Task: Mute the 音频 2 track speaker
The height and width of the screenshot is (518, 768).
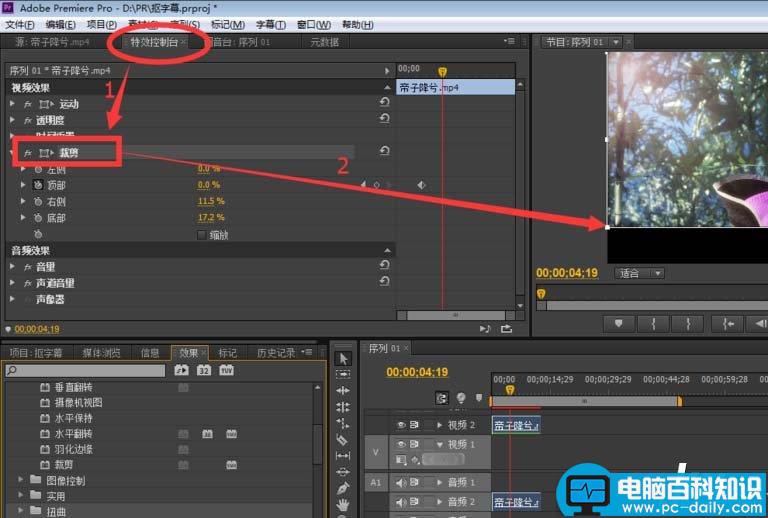Action: point(401,502)
